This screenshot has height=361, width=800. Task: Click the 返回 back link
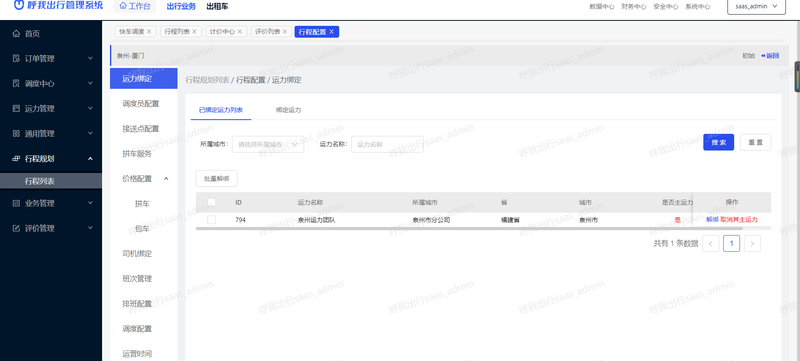click(770, 56)
